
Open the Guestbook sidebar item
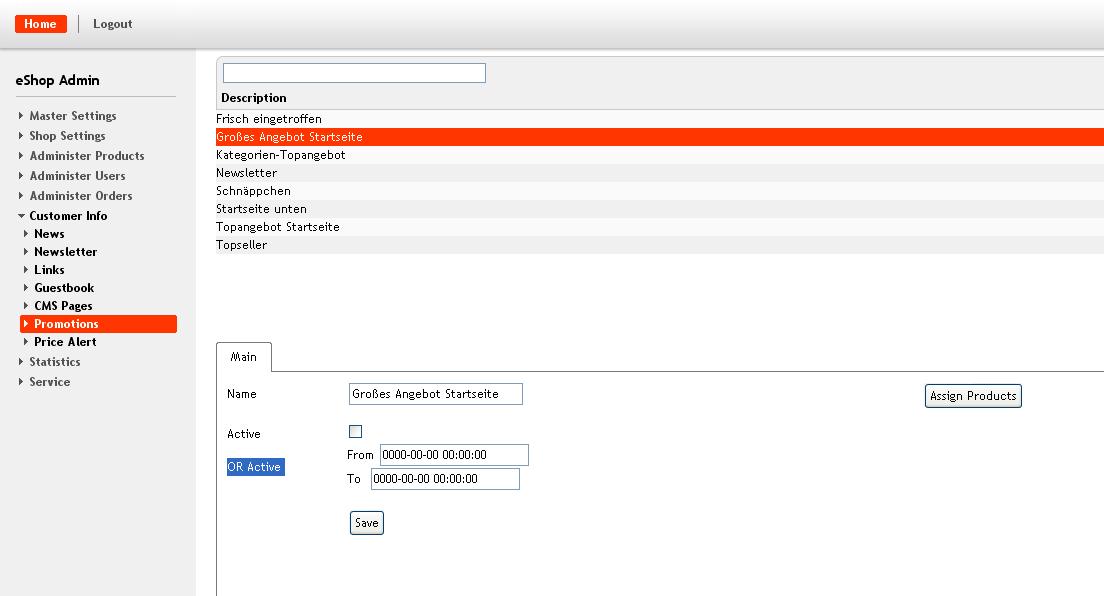point(64,288)
